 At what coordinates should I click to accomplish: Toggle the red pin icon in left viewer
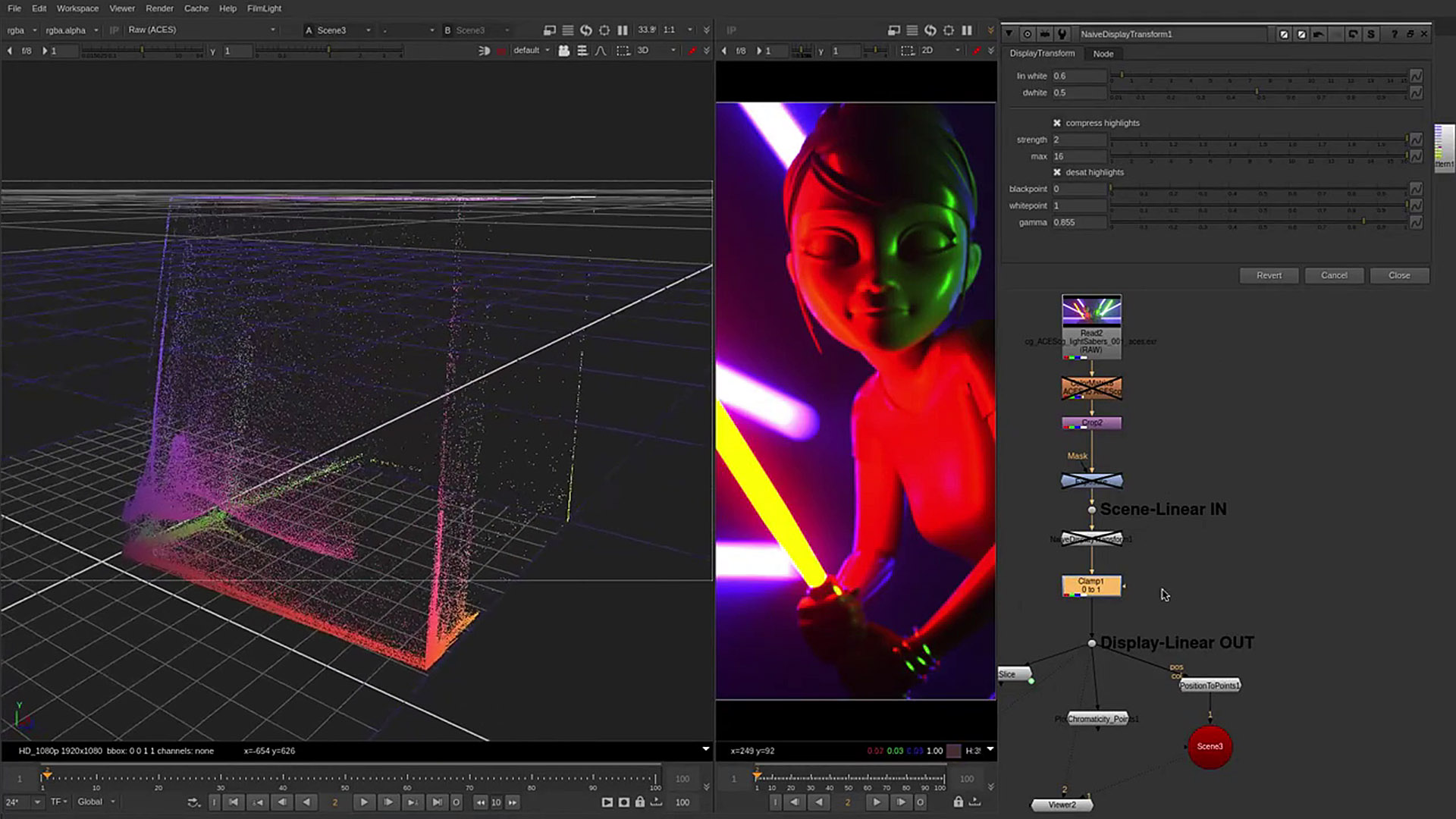[x=692, y=51]
